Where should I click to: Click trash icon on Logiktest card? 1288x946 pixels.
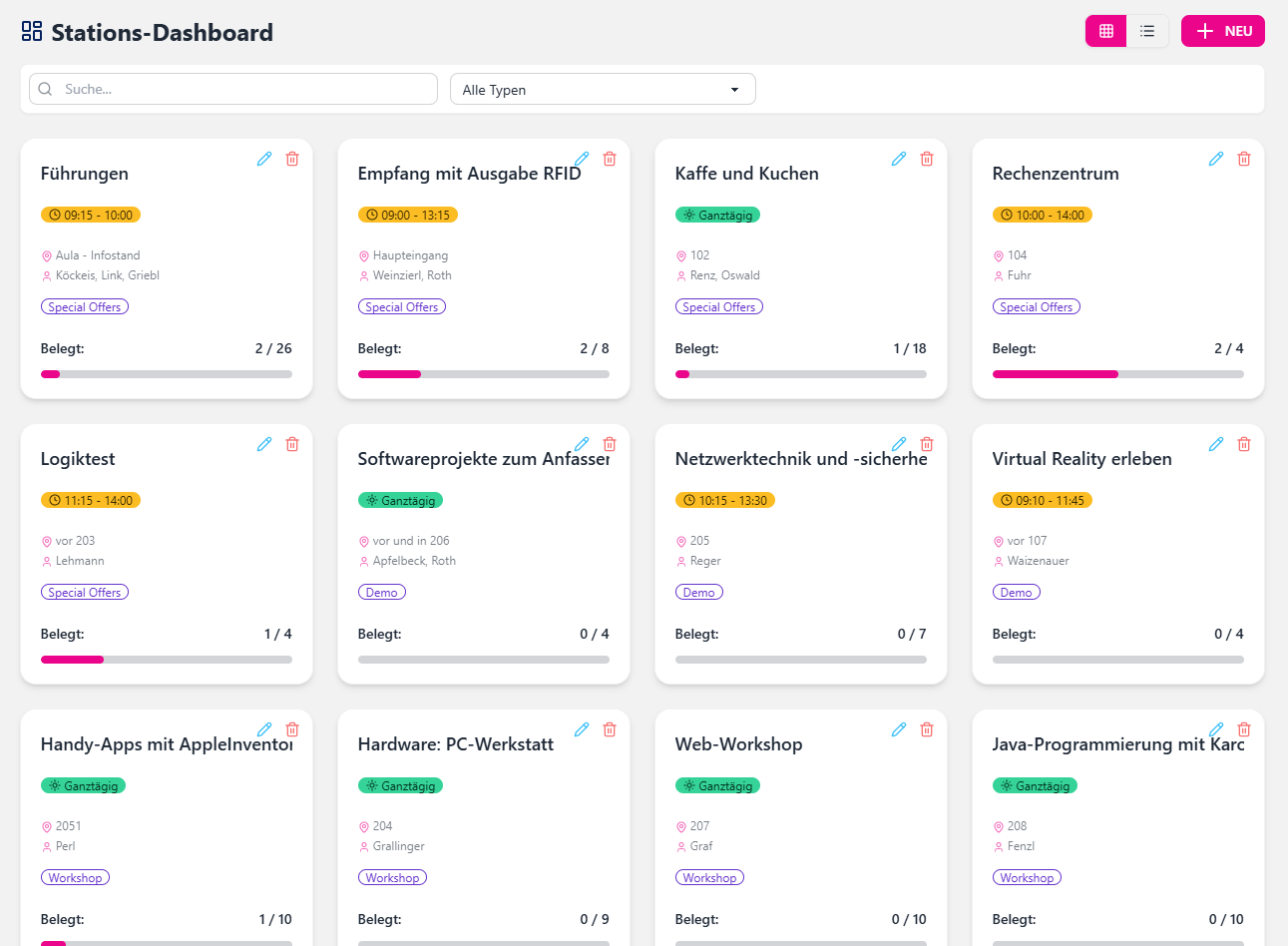tap(292, 444)
